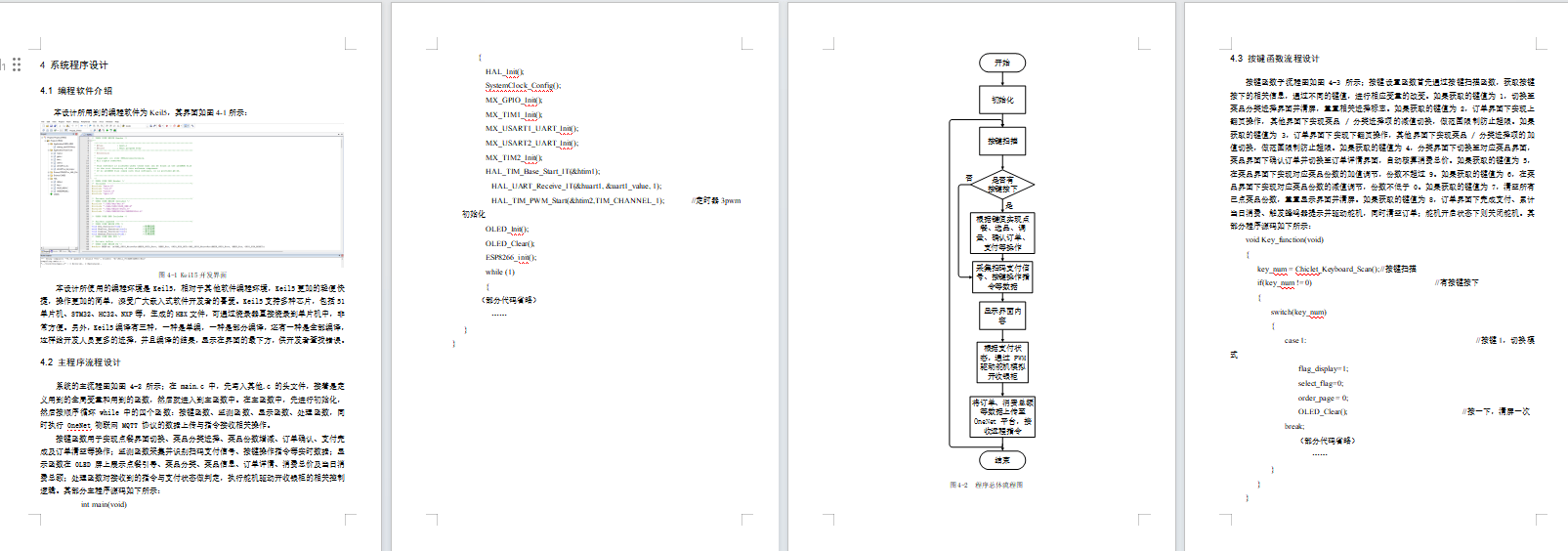This screenshot has width=1568, height=551.
Task: Click the code line 'MX_USART2_UART_Init();'
Action: (531, 143)
